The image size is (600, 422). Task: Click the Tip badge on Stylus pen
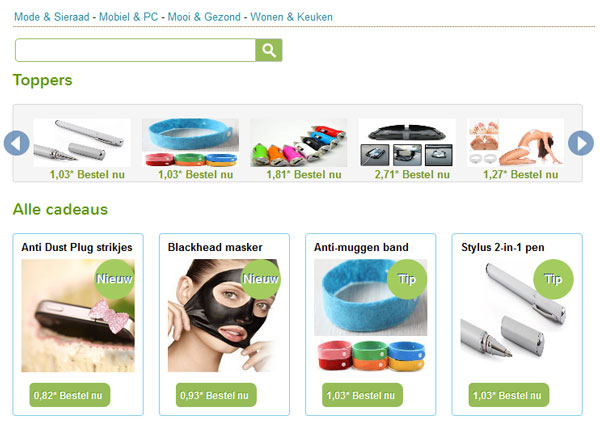pyautogui.click(x=553, y=279)
